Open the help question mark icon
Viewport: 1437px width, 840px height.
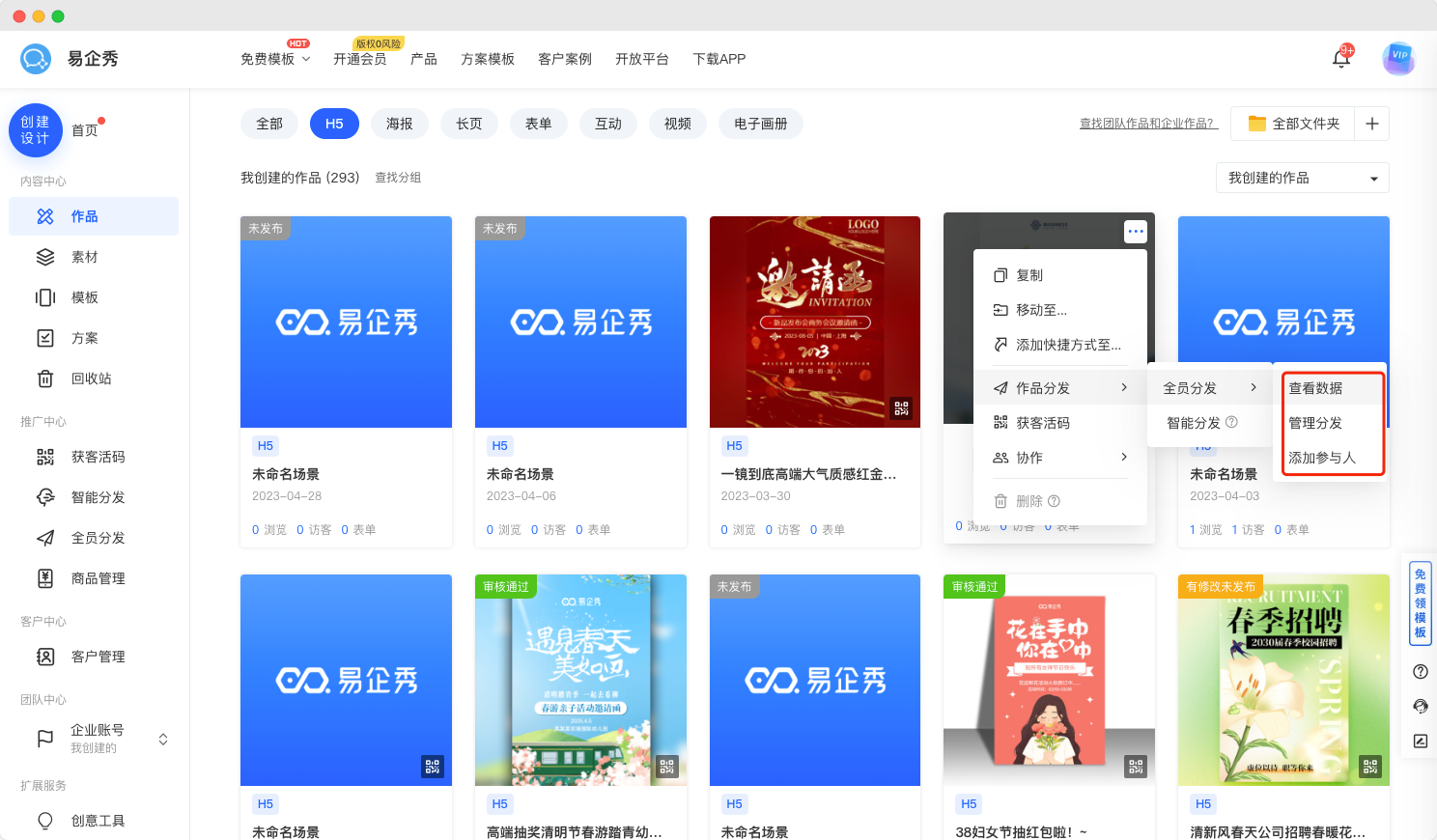[x=1420, y=672]
